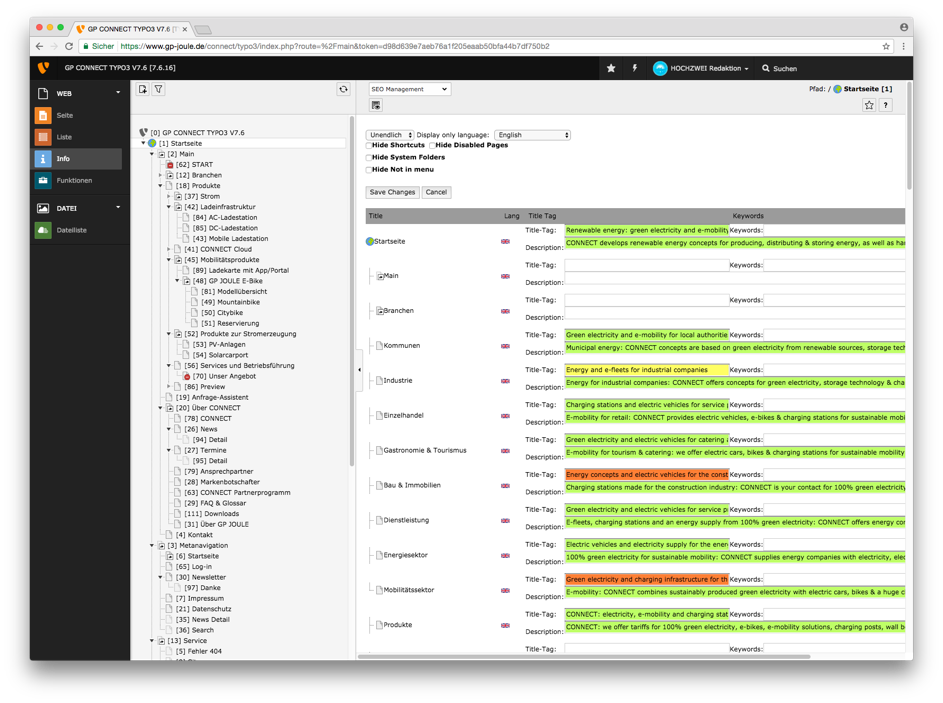The width and height of the screenshot is (943, 703).
Task: Open bookmarks star in top bar
Action: [611, 68]
